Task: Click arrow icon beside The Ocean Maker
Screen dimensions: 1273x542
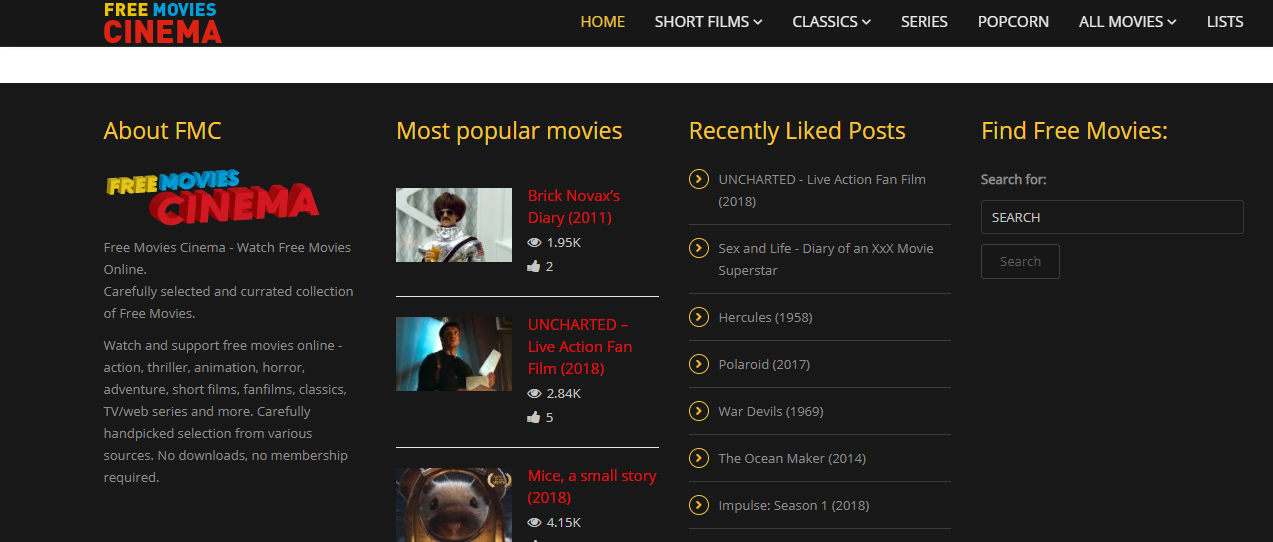Action: (699, 458)
